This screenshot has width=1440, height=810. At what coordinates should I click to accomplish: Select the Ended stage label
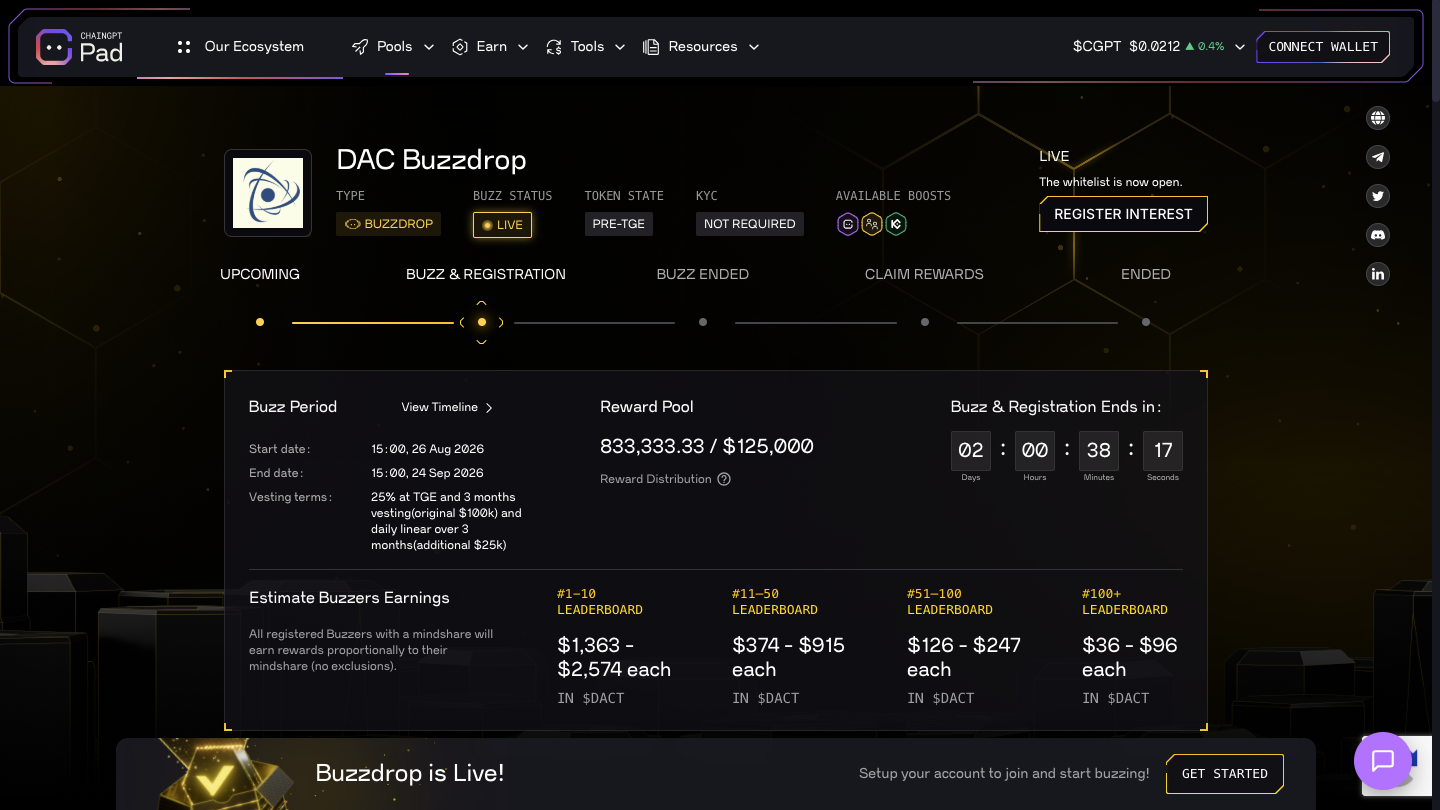point(1146,274)
